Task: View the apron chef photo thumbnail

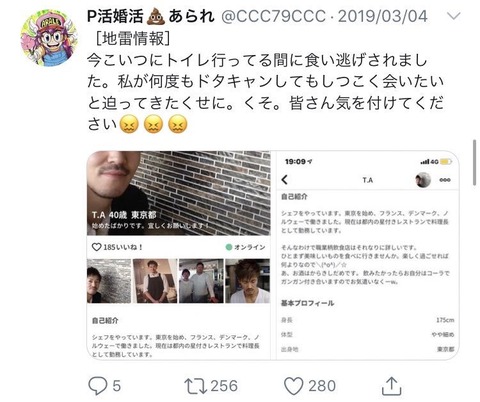Action: coord(155,281)
